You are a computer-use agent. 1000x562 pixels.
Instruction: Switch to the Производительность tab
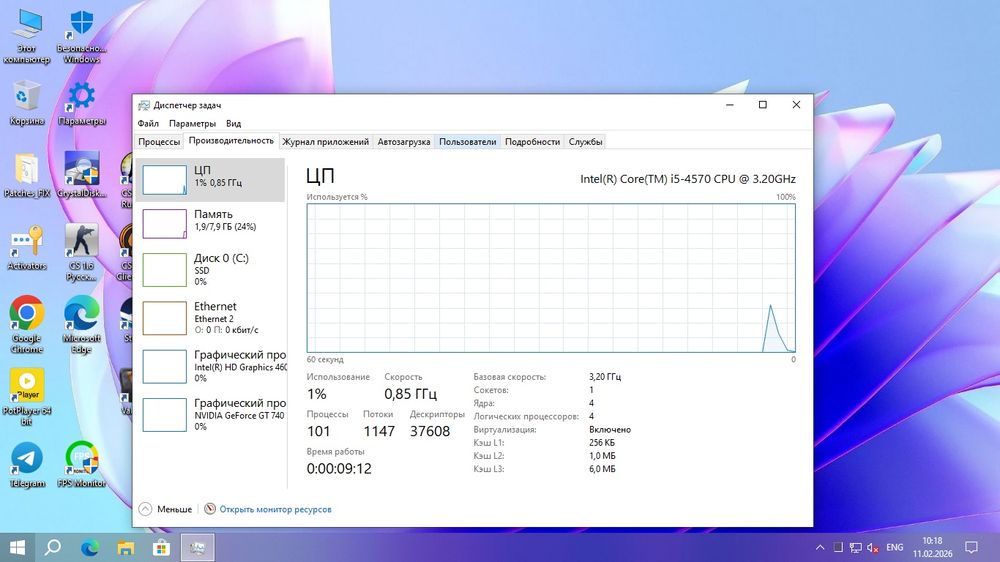pos(231,140)
